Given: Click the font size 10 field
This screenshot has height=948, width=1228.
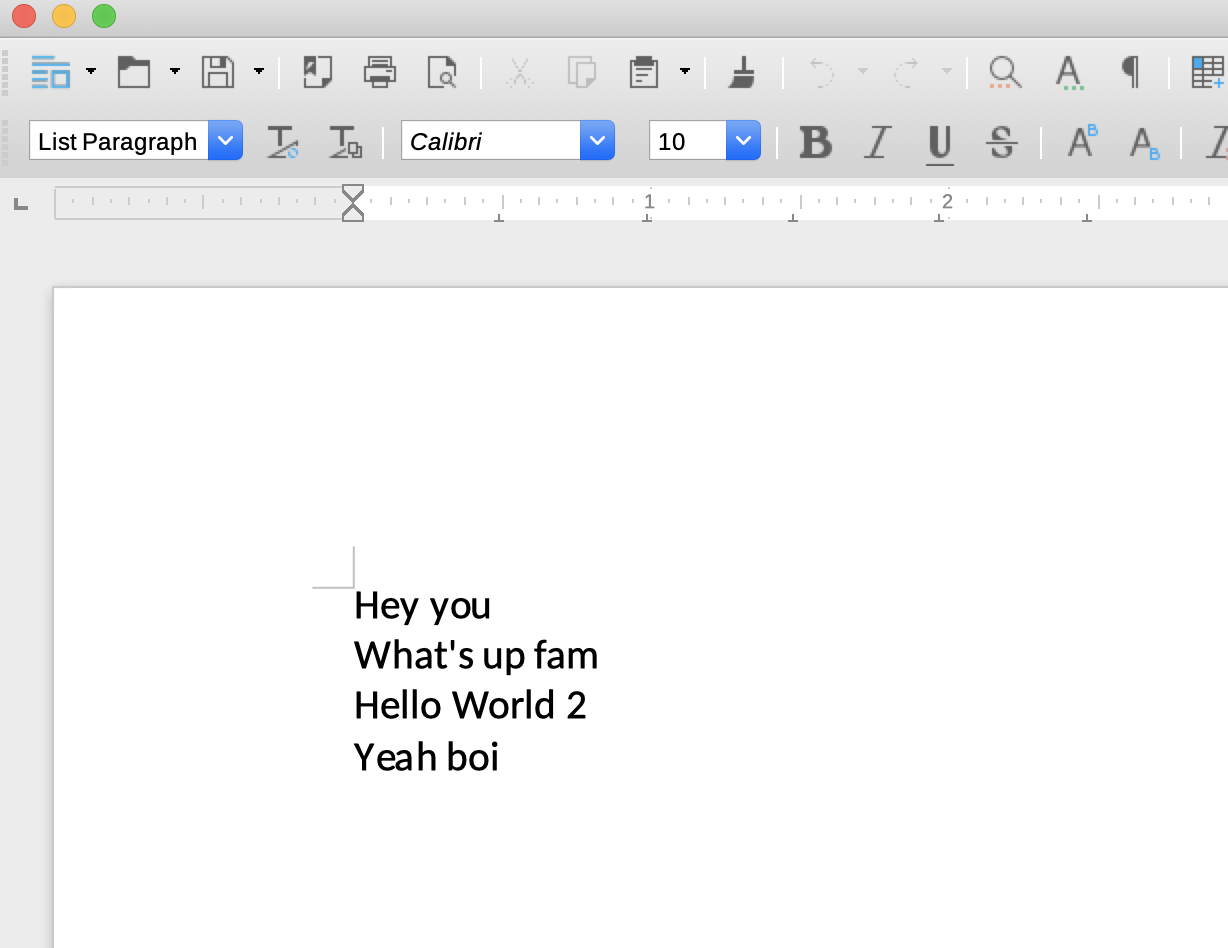Looking at the screenshot, I should (x=688, y=141).
